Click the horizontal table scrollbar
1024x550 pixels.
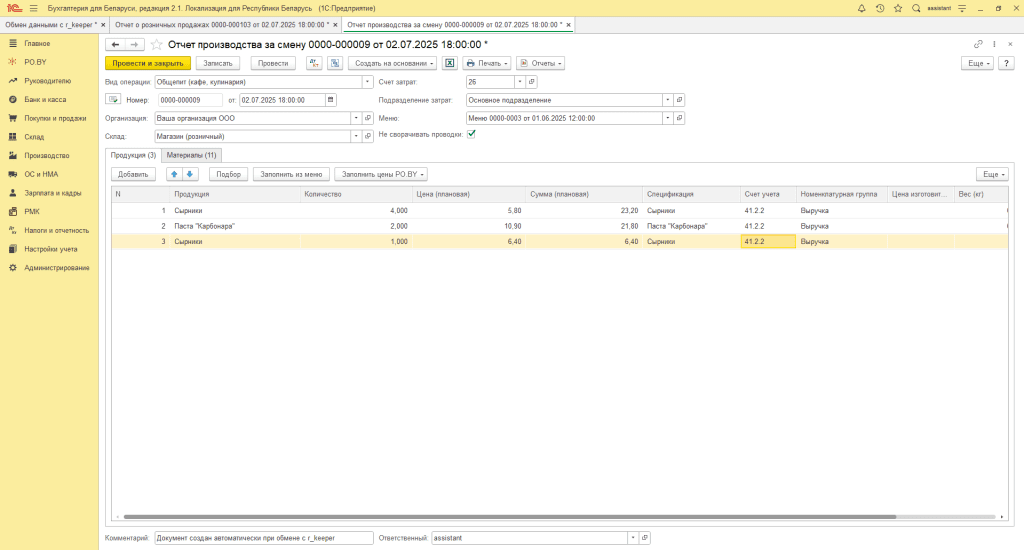[509, 517]
